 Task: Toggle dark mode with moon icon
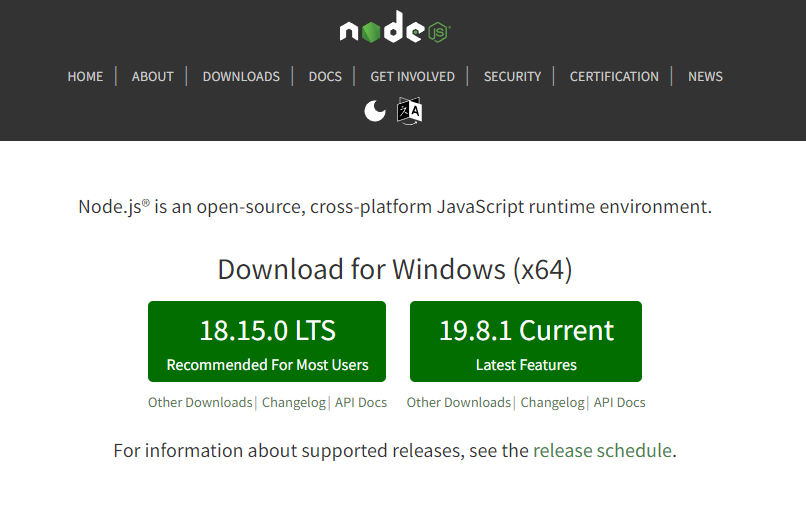click(375, 111)
